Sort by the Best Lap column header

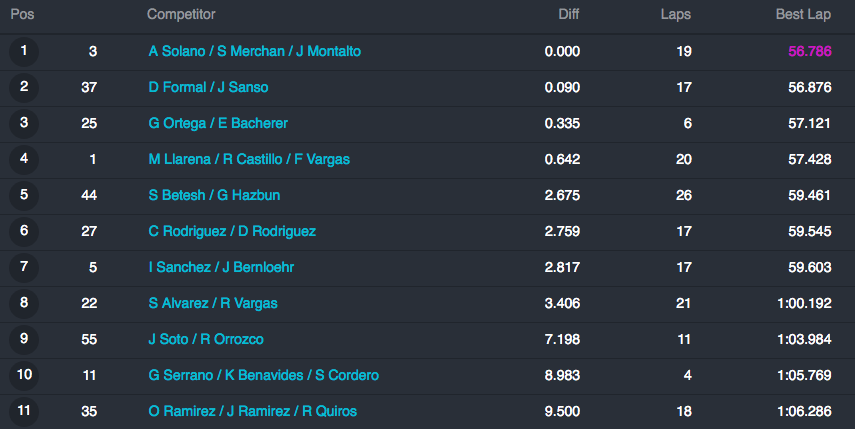point(803,15)
